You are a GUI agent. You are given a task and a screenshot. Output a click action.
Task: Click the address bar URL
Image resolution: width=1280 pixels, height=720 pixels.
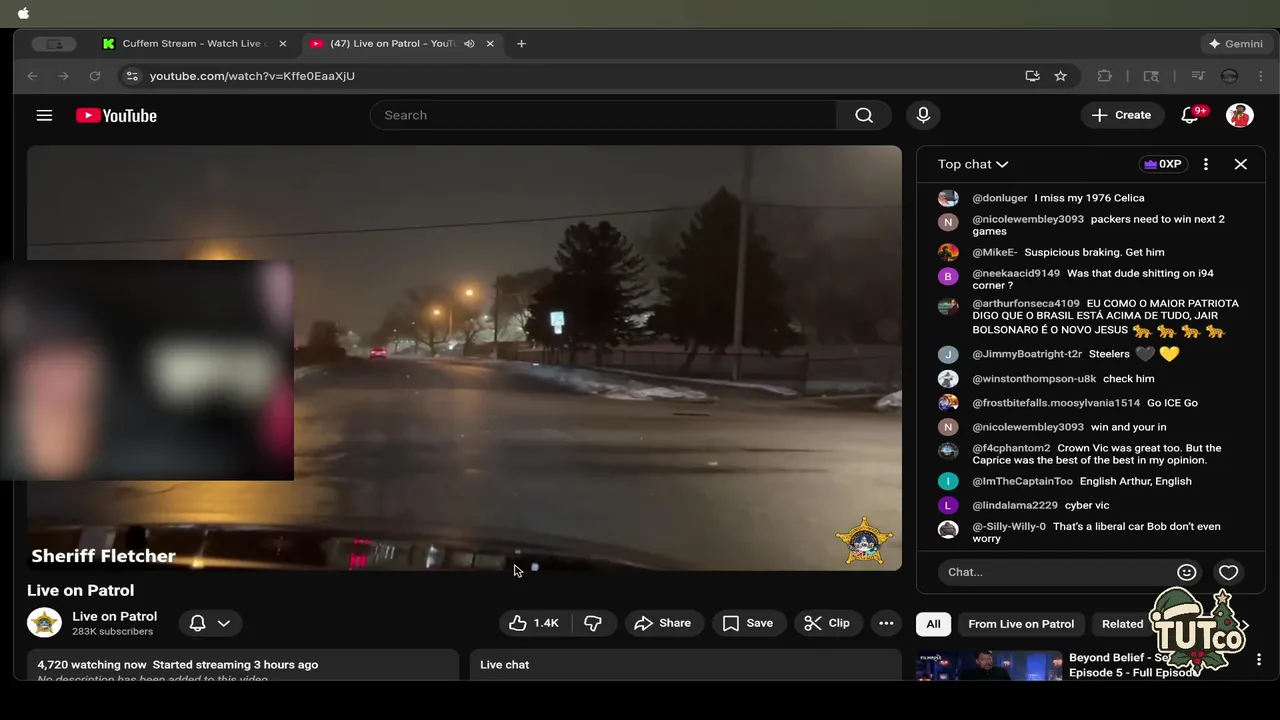(252, 76)
